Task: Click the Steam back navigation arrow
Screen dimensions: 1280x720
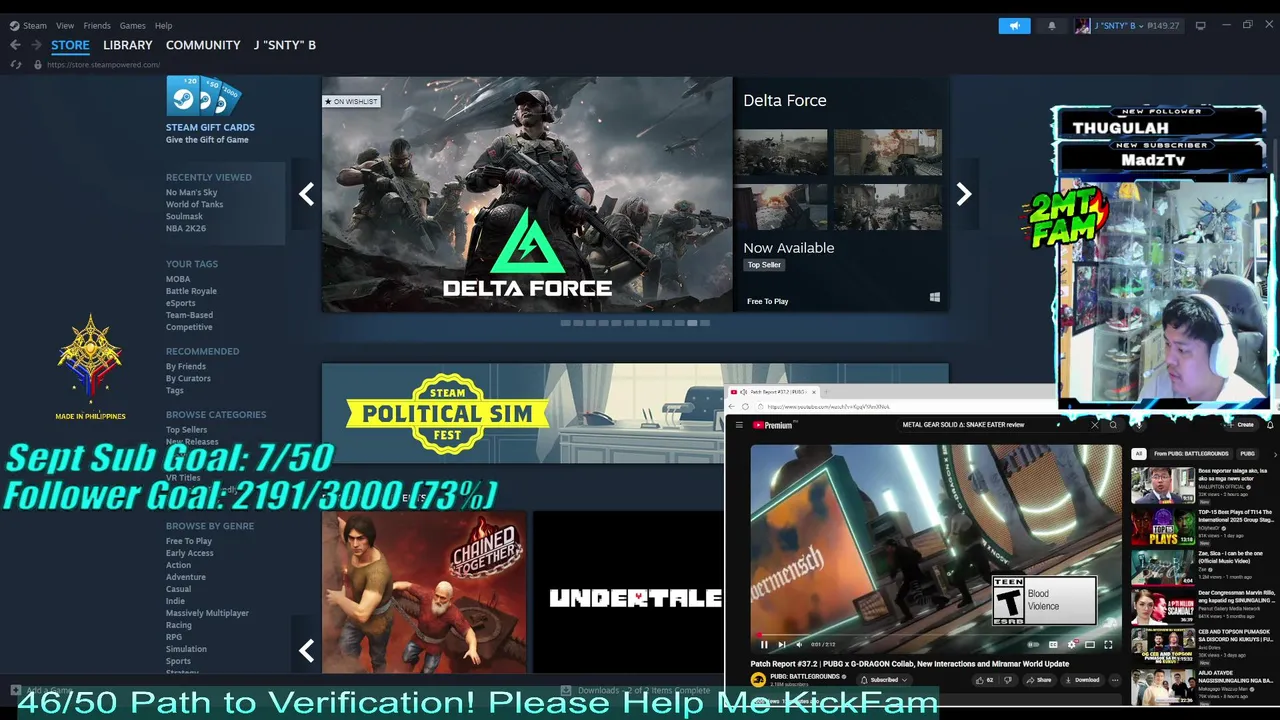Action: tap(15, 45)
